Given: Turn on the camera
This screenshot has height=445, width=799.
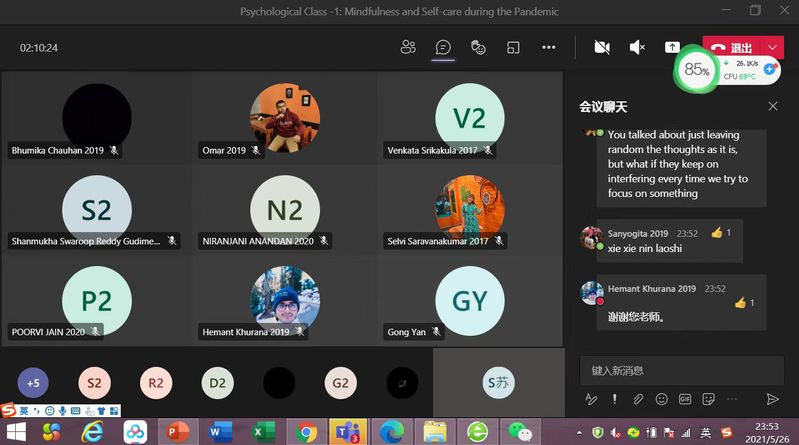Looking at the screenshot, I should click(x=602, y=47).
